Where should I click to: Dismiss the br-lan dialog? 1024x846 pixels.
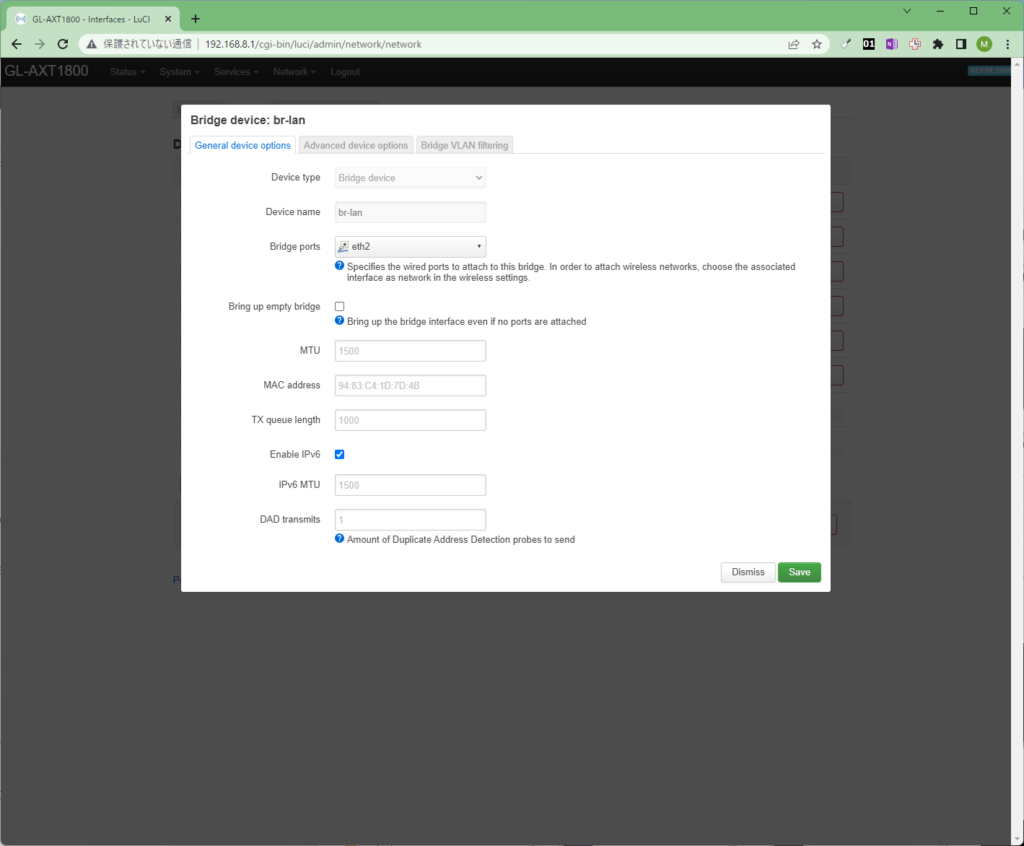coord(747,572)
